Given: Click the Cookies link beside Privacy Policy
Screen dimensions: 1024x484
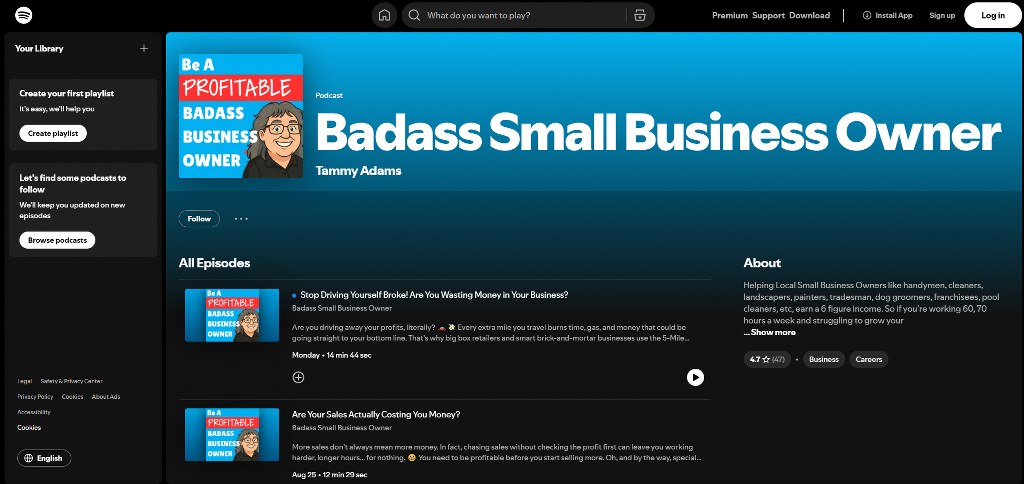Looking at the screenshot, I should 72,396.
